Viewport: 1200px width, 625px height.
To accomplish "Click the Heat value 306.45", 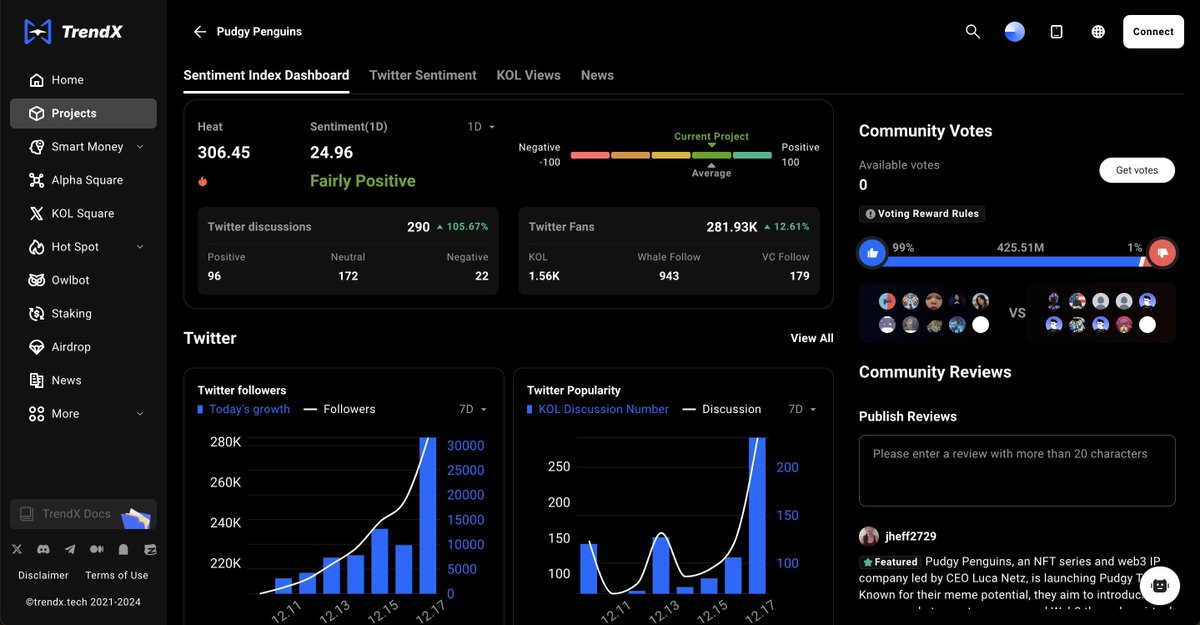I will pos(224,153).
